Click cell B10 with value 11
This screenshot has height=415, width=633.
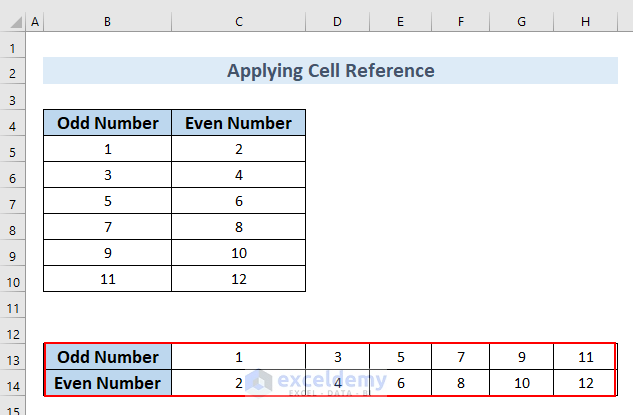click(107, 280)
